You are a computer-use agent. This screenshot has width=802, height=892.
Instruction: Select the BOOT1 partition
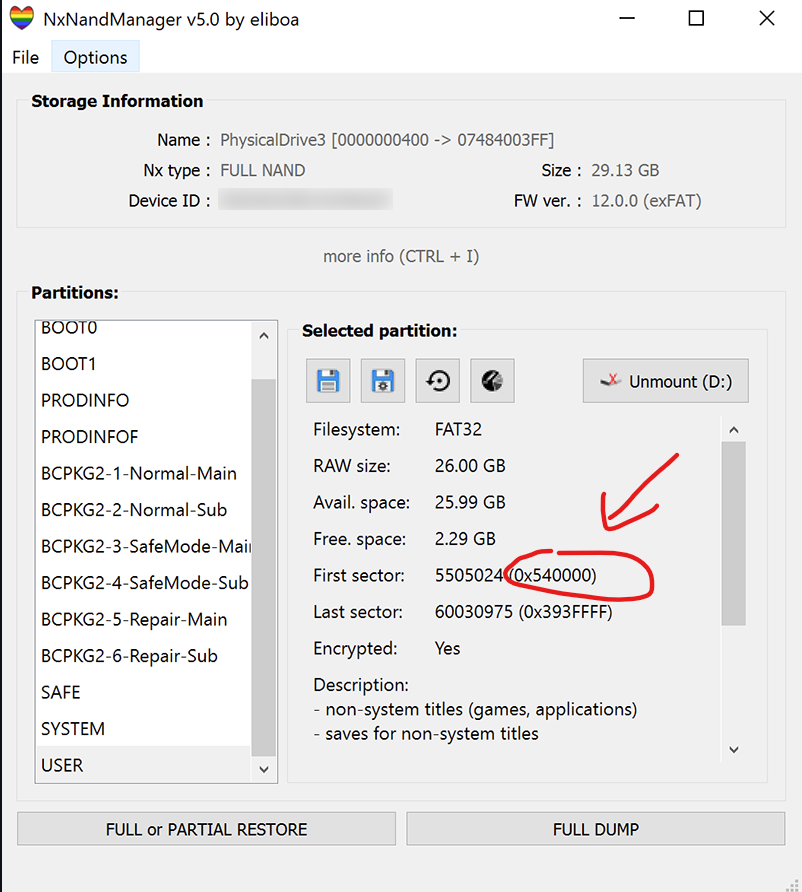click(143, 364)
